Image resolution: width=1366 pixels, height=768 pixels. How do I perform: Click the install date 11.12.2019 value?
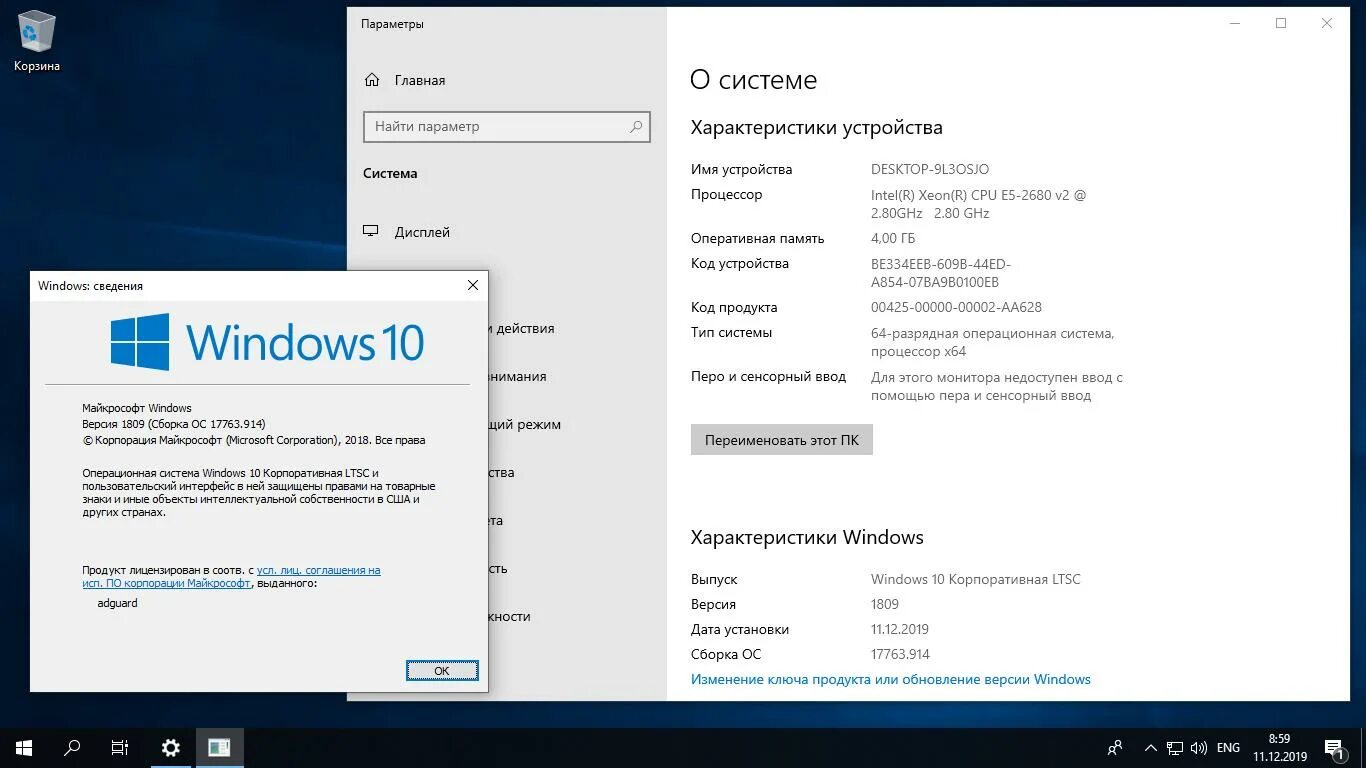(900, 629)
